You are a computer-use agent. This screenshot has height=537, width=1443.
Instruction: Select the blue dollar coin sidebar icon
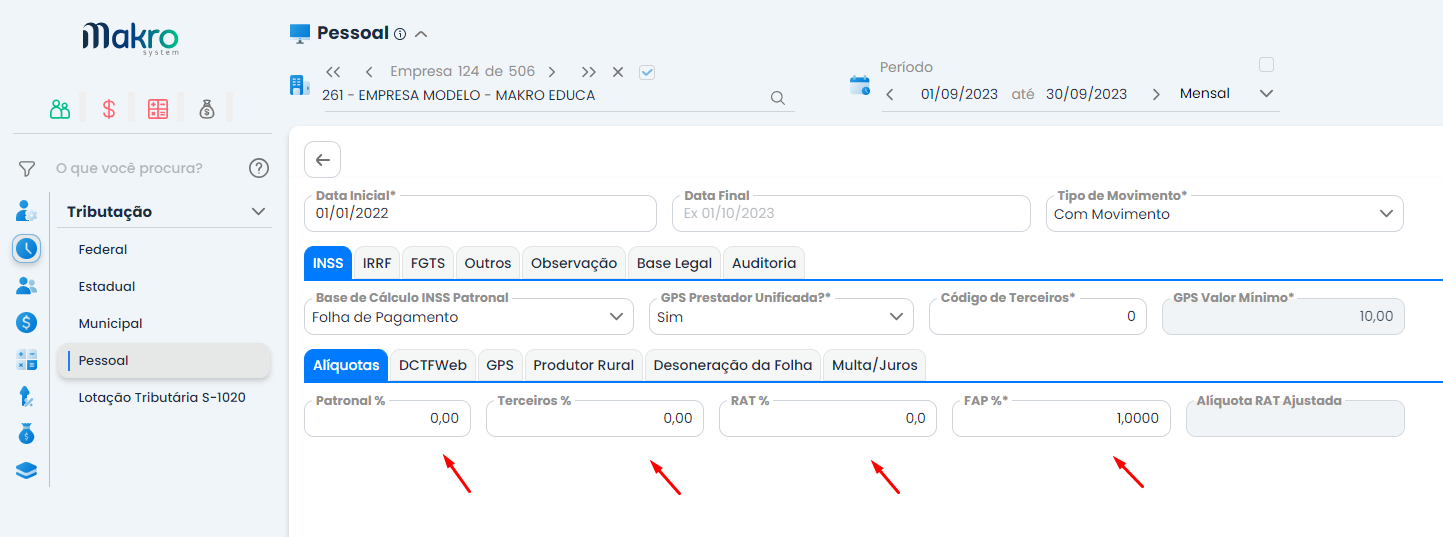click(27, 323)
